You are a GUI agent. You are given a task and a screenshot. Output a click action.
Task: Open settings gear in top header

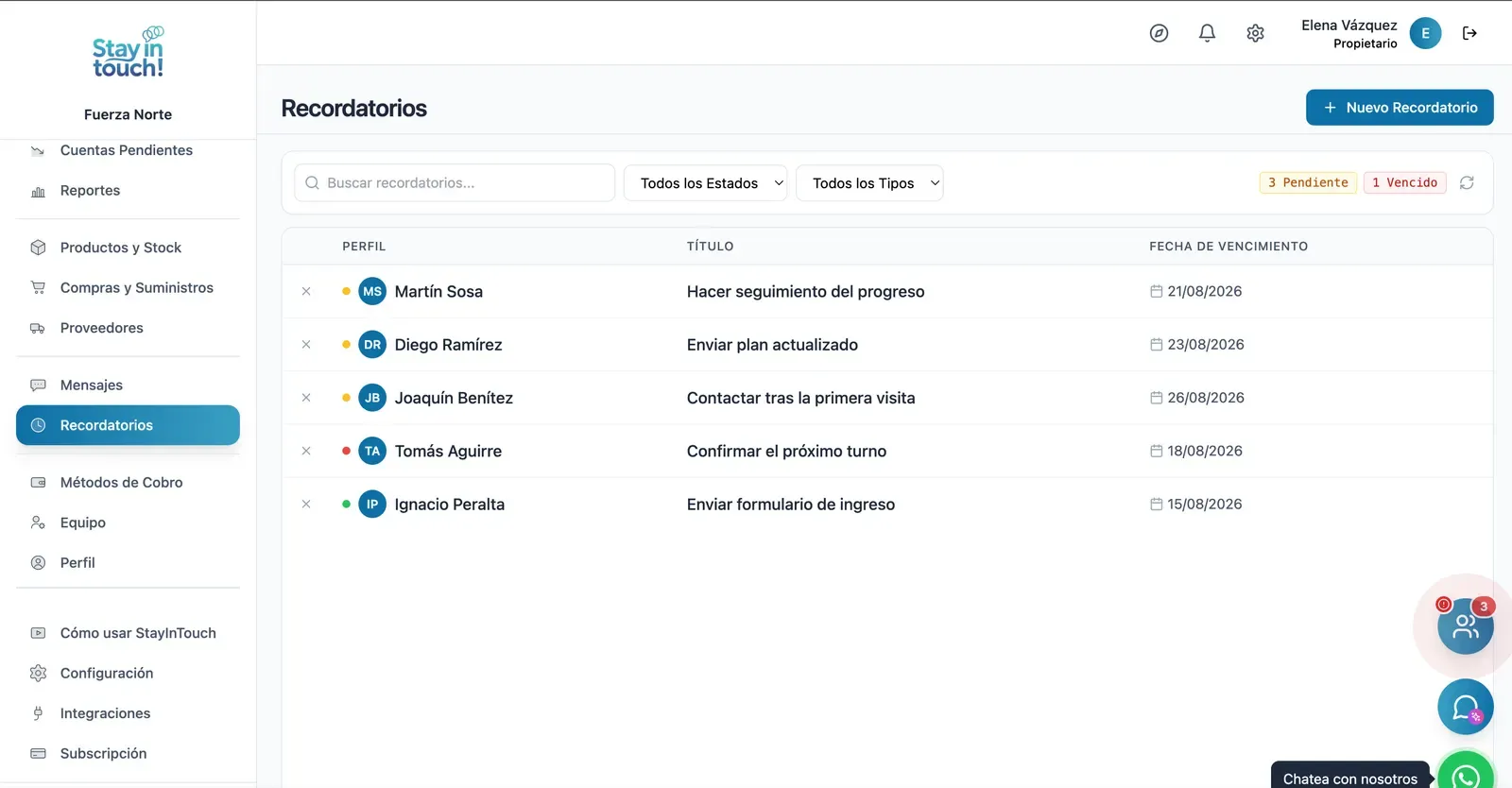pyautogui.click(x=1255, y=33)
